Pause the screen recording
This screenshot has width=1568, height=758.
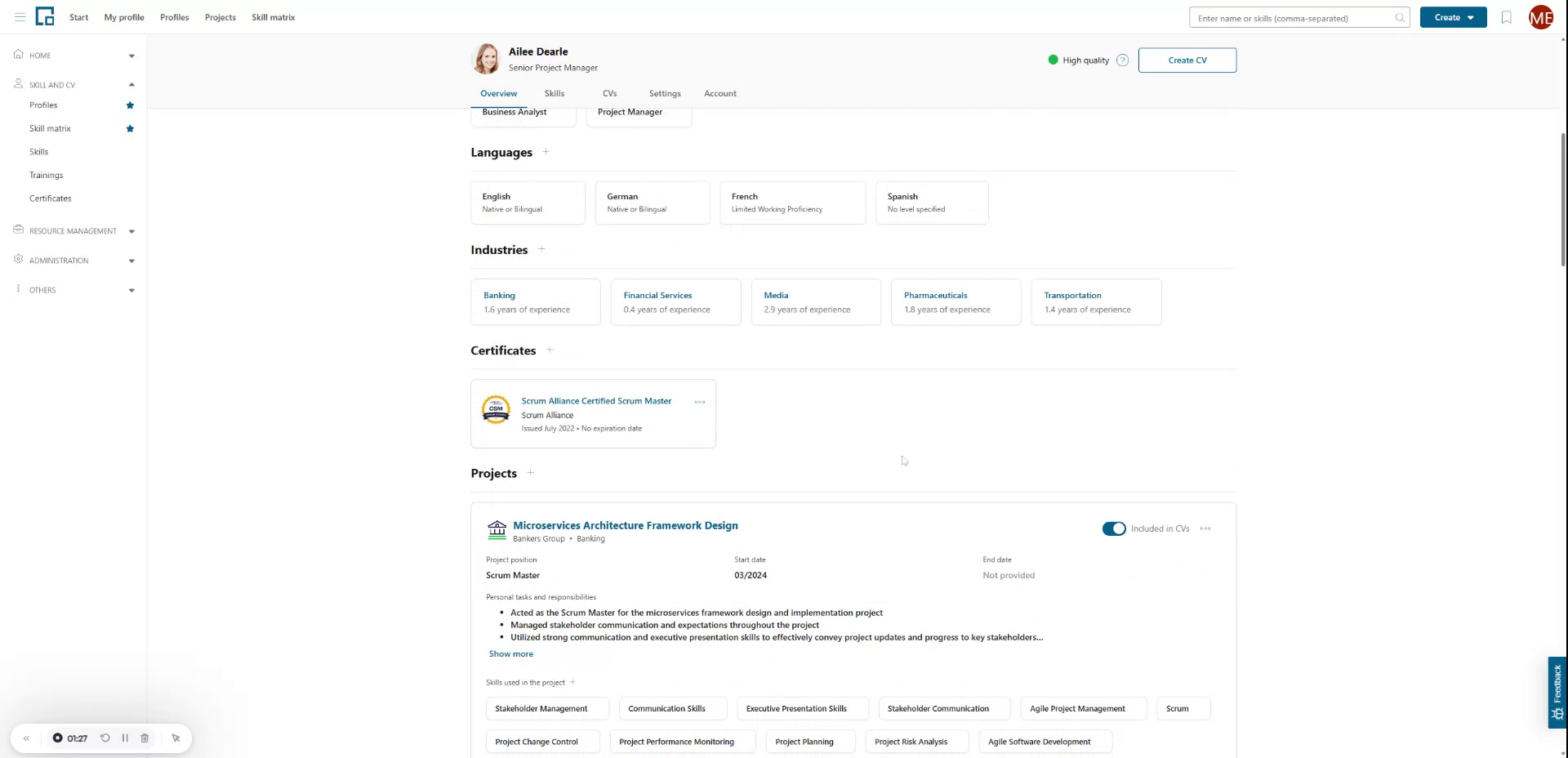click(125, 738)
